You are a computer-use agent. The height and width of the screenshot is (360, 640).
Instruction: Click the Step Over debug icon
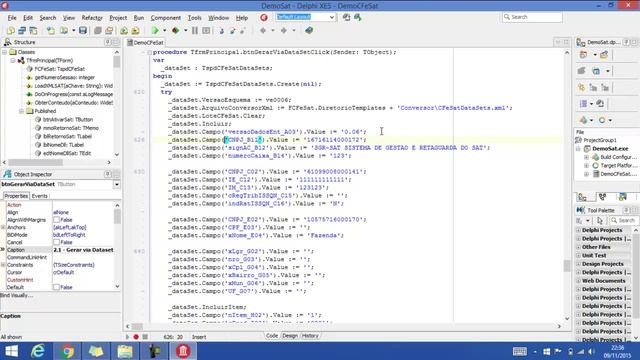[233, 31]
